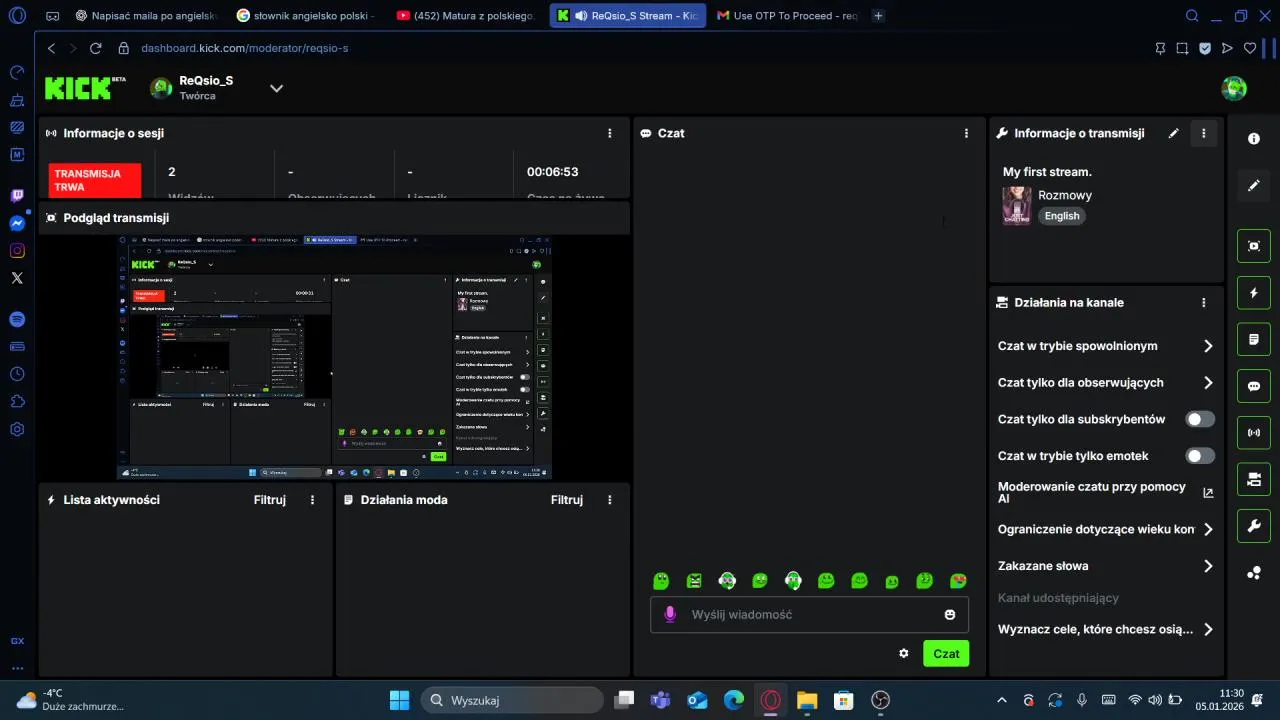Open Filtruj in Działania moda

pyautogui.click(x=567, y=500)
